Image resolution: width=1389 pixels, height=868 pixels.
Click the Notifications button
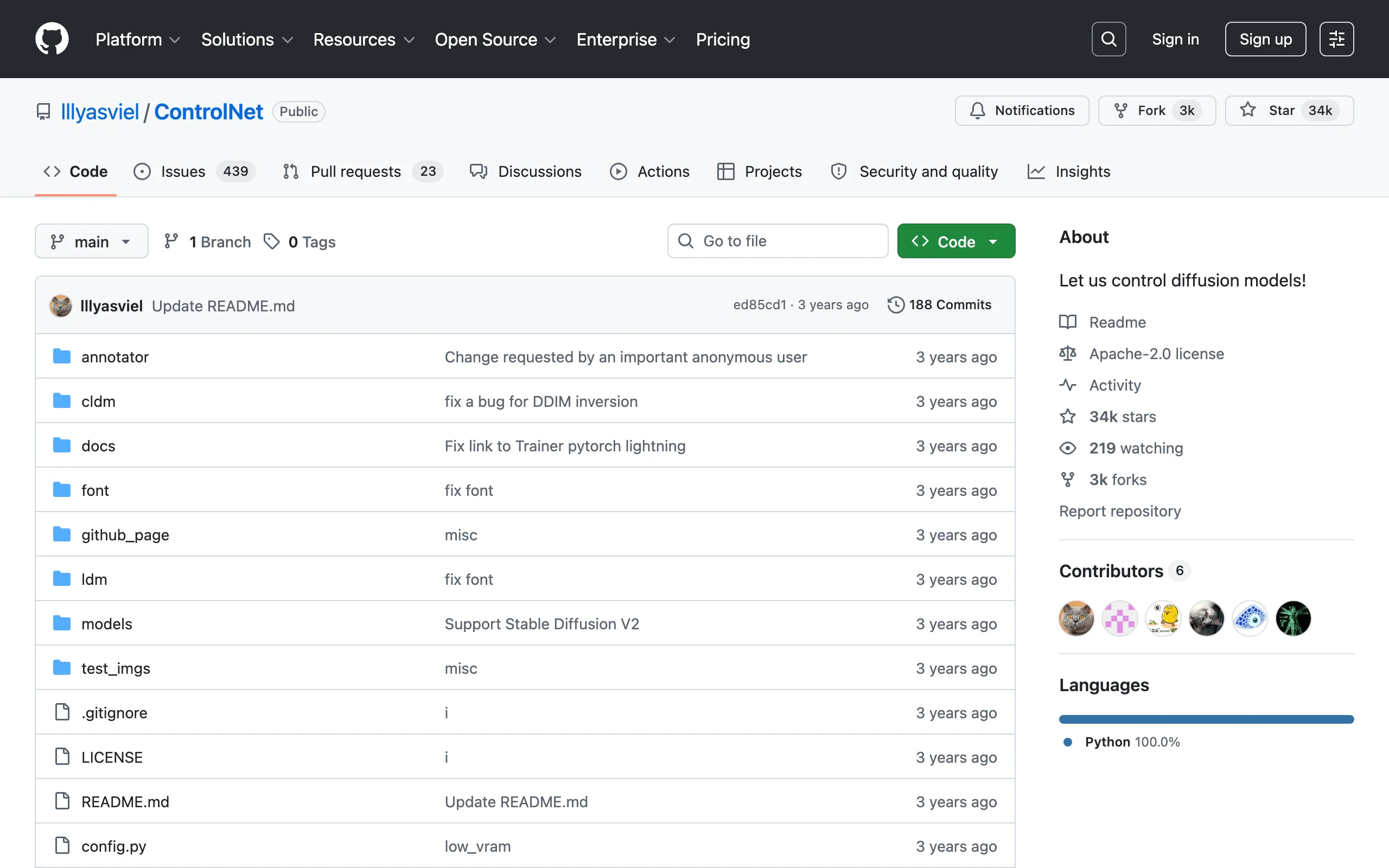click(x=1022, y=110)
